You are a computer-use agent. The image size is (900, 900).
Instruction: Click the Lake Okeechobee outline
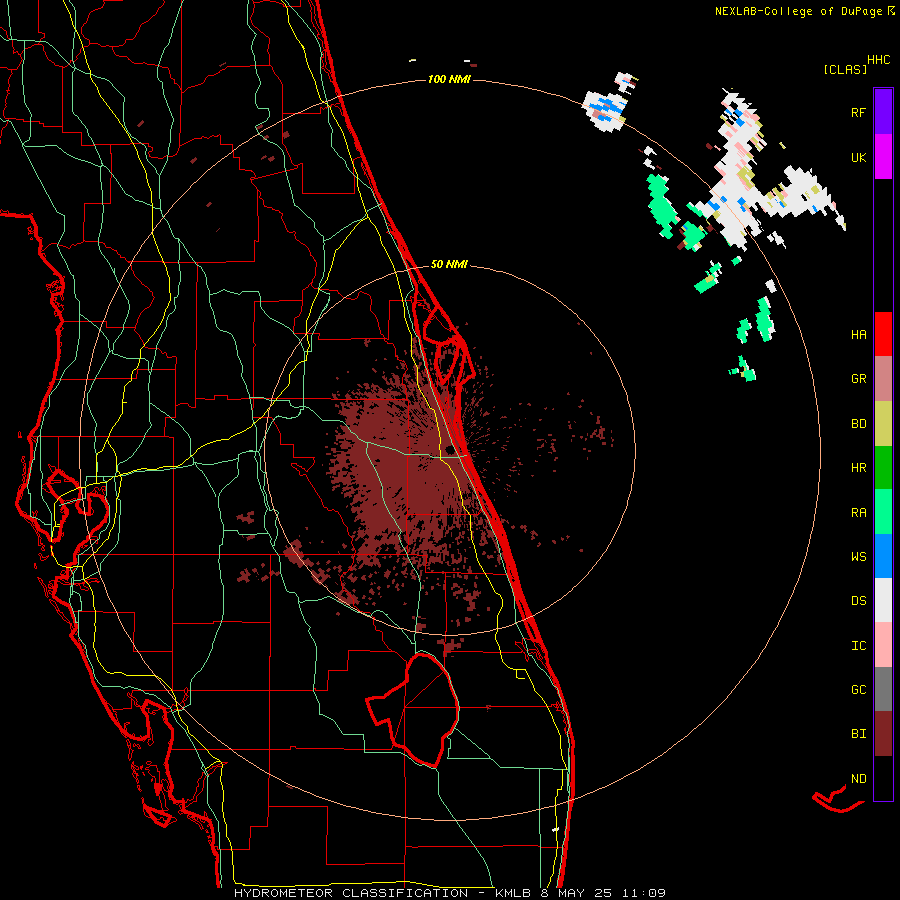[413, 710]
